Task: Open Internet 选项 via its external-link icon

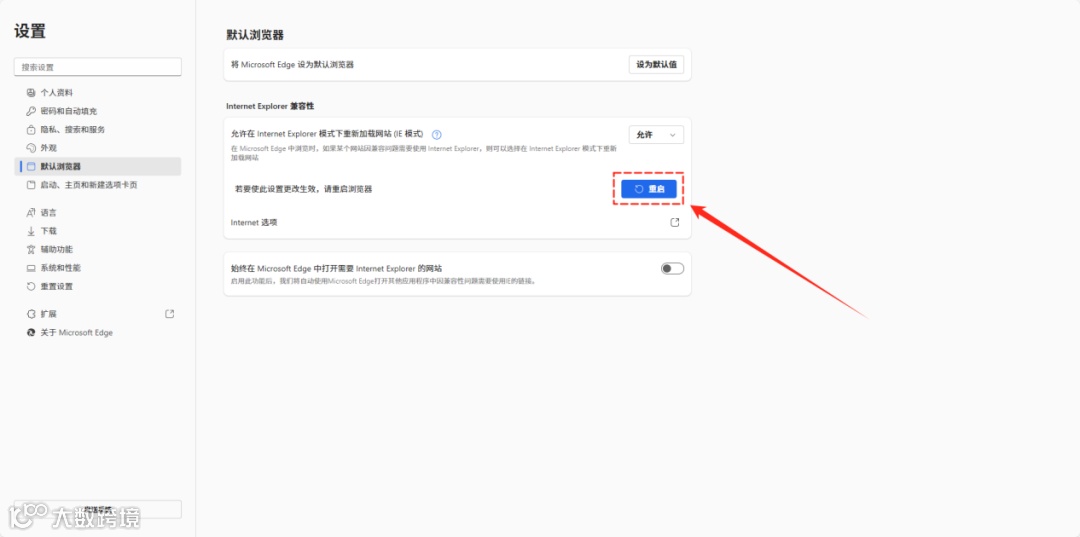Action: coord(674,222)
